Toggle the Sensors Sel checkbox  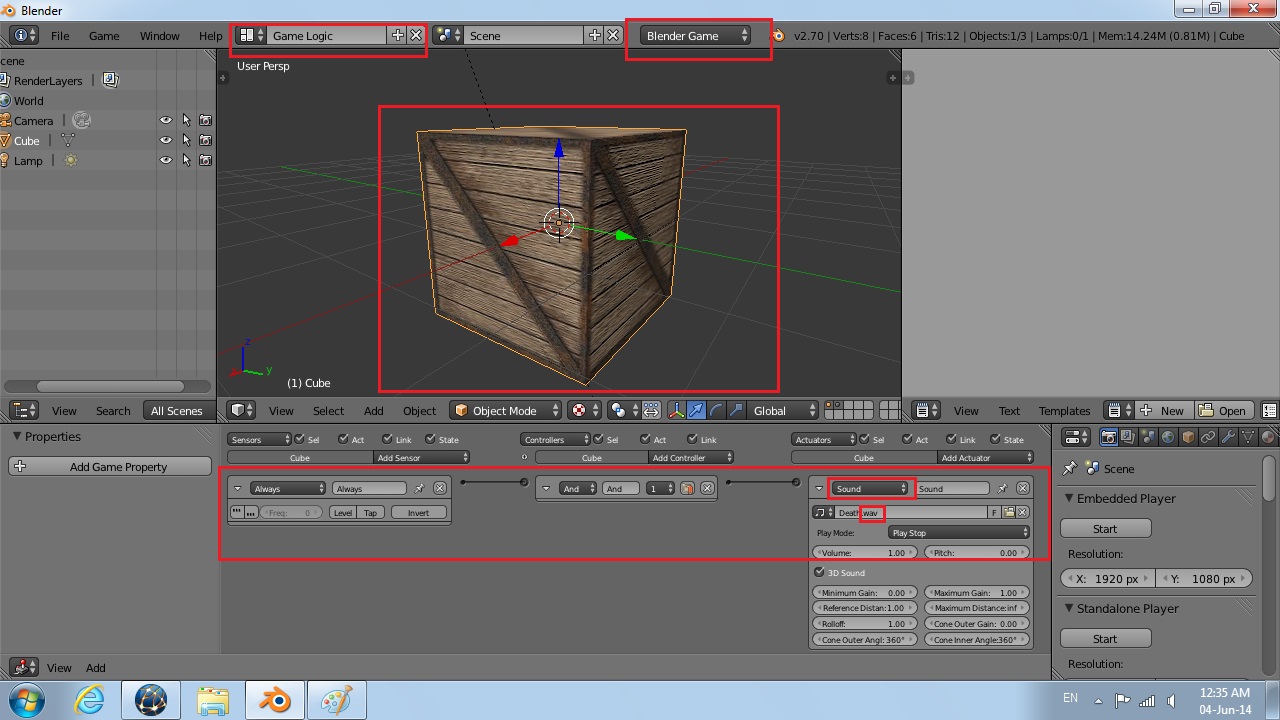[301, 439]
